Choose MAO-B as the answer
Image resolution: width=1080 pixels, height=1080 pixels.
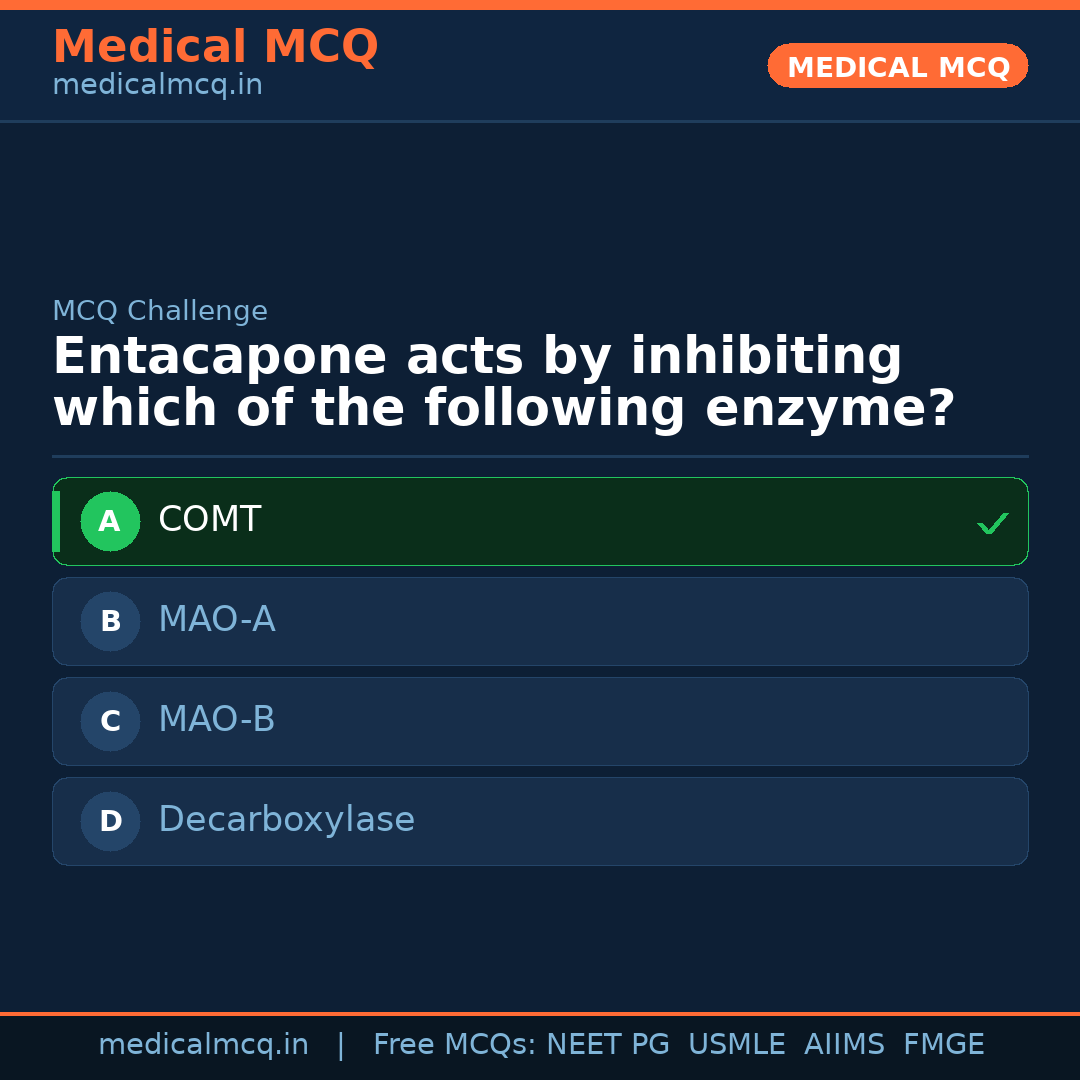(217, 720)
